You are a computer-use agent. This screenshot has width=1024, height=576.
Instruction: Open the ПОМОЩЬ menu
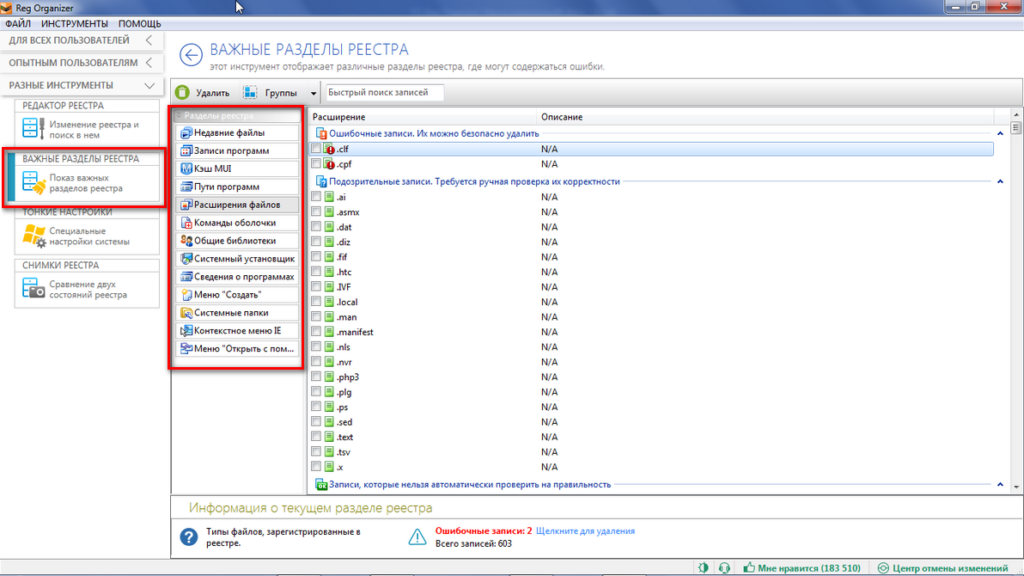pos(139,23)
